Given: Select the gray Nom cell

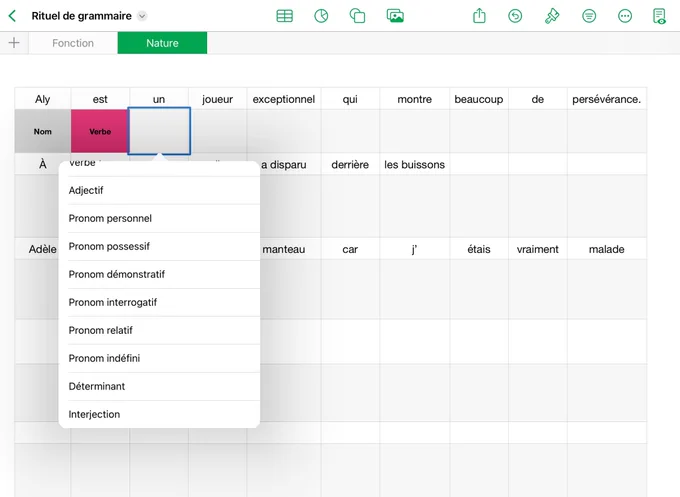Looking at the screenshot, I should (42, 131).
